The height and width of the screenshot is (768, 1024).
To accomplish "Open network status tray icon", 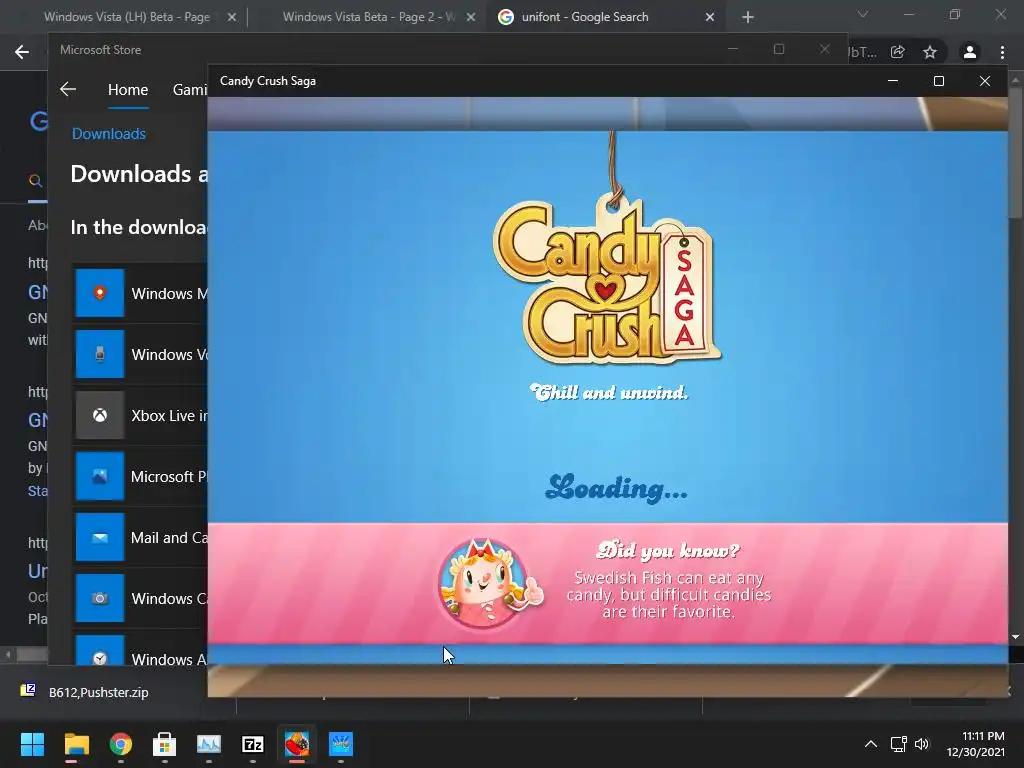I will [899, 744].
